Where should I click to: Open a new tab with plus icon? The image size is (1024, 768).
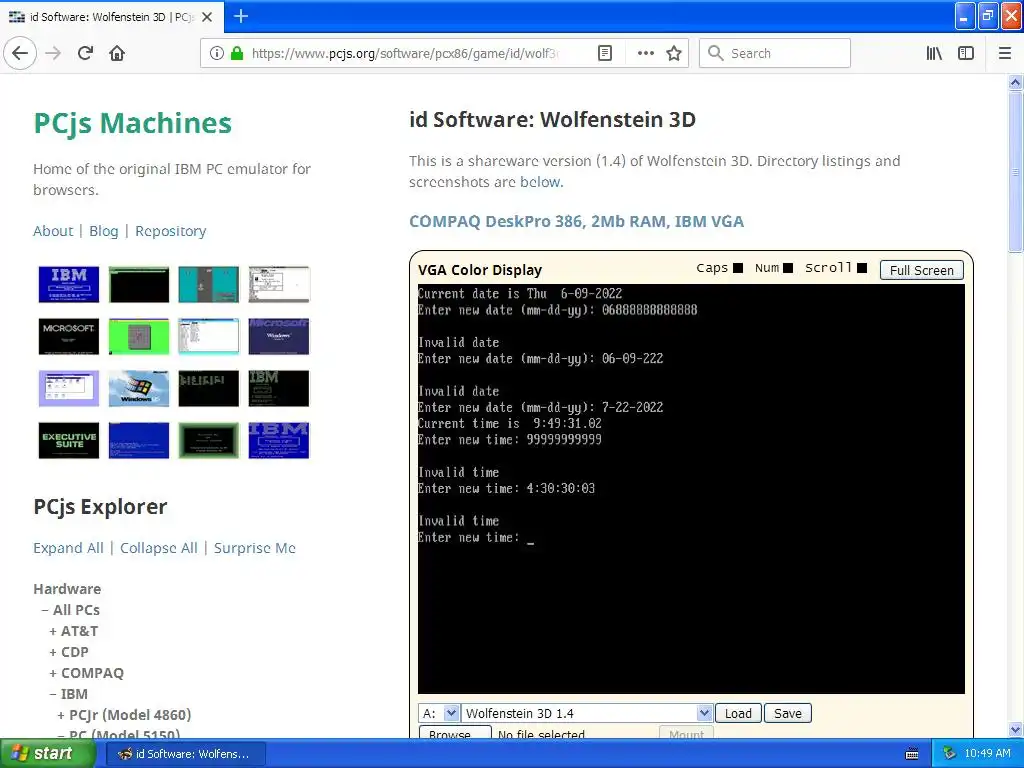coord(241,16)
